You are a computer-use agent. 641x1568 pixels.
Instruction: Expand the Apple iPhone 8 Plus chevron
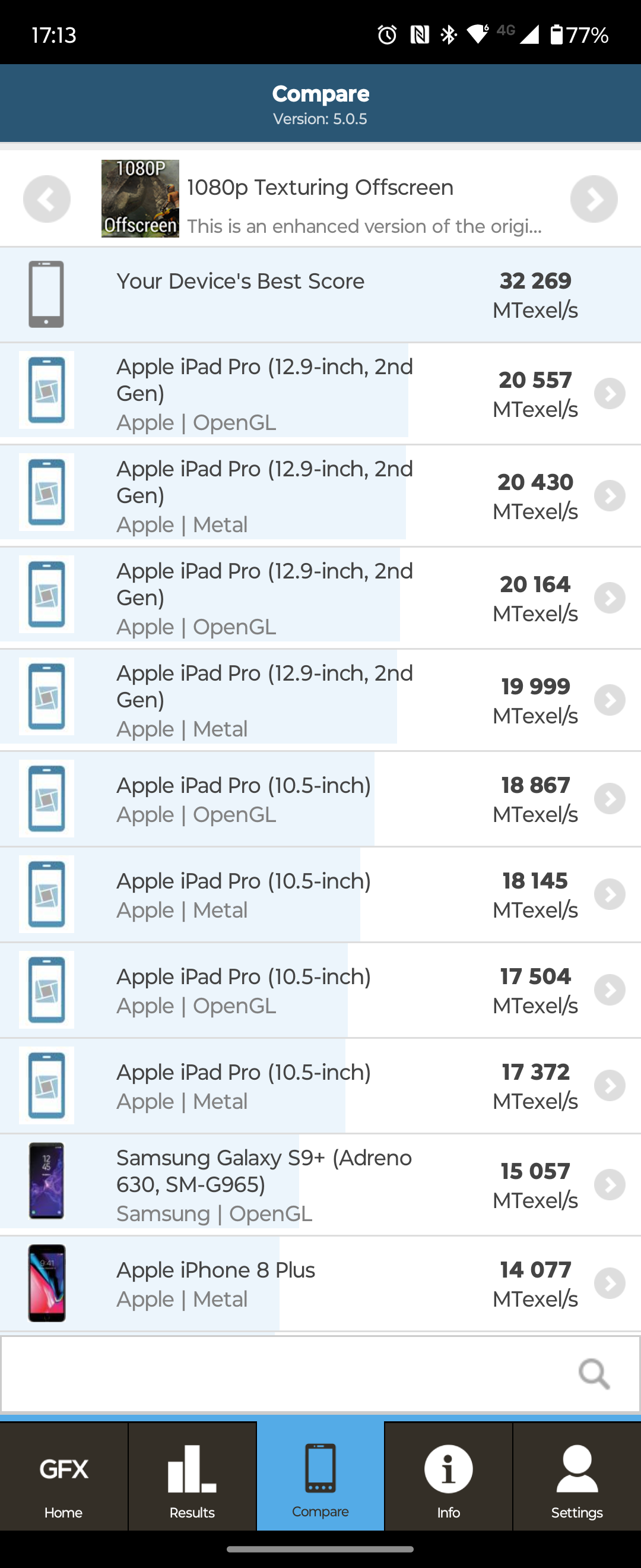tap(610, 1283)
